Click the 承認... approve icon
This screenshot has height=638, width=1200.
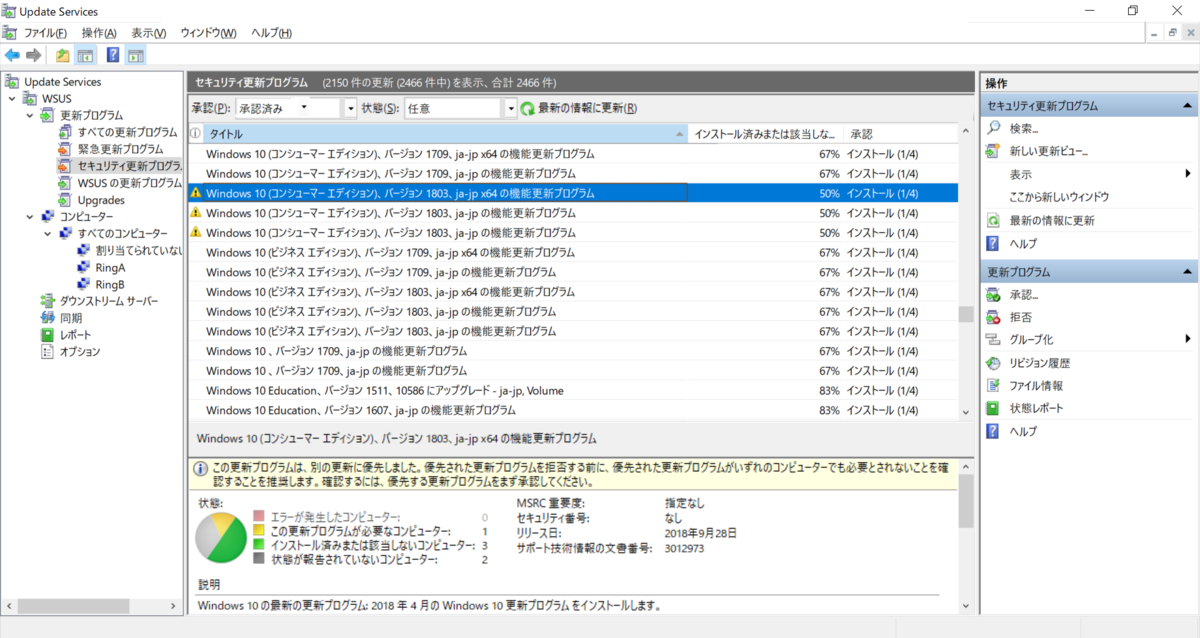(x=993, y=295)
